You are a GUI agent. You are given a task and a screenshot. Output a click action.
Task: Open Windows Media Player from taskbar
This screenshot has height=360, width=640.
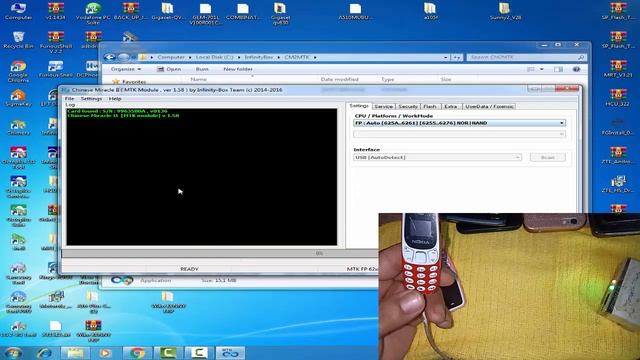105,353
